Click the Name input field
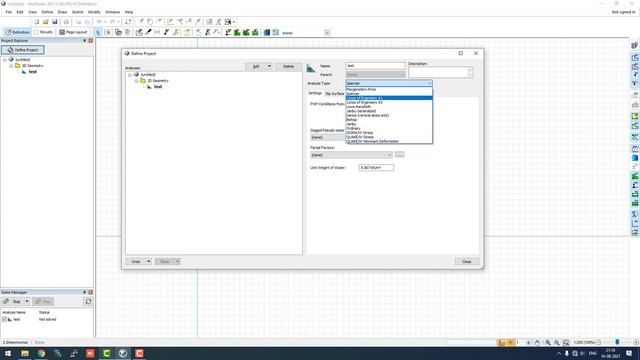The image size is (640, 360). [x=375, y=66]
